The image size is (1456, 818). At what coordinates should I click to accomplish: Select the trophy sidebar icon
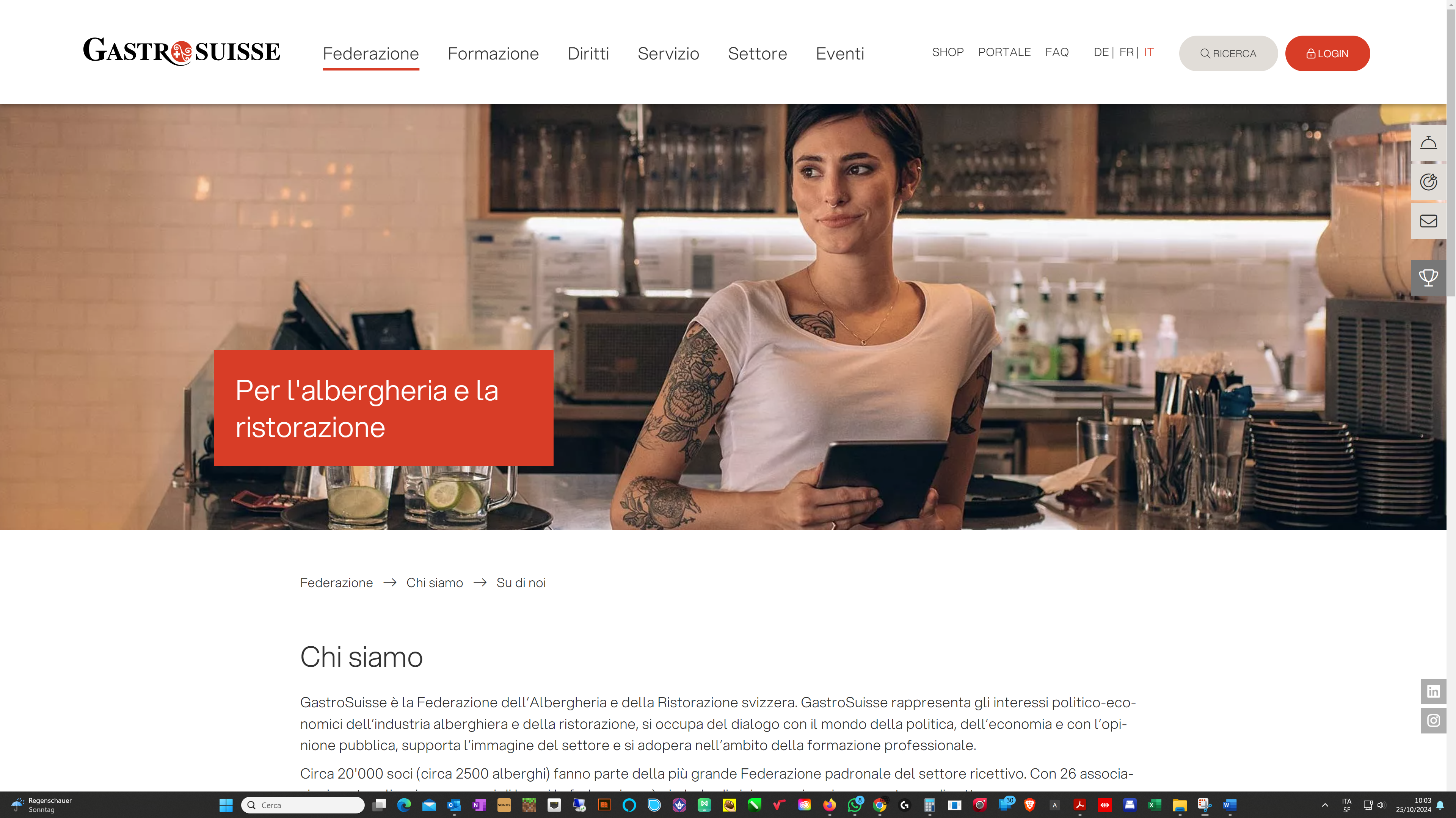pos(1429,277)
